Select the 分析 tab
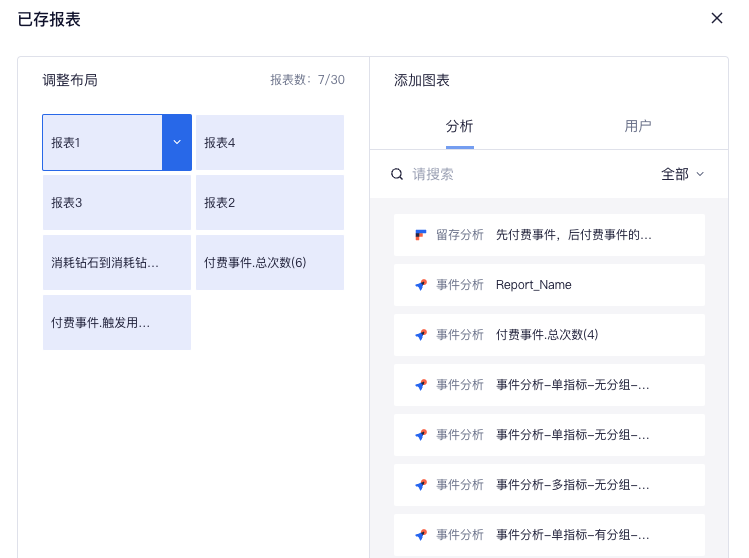749x558 pixels. [x=460, y=126]
